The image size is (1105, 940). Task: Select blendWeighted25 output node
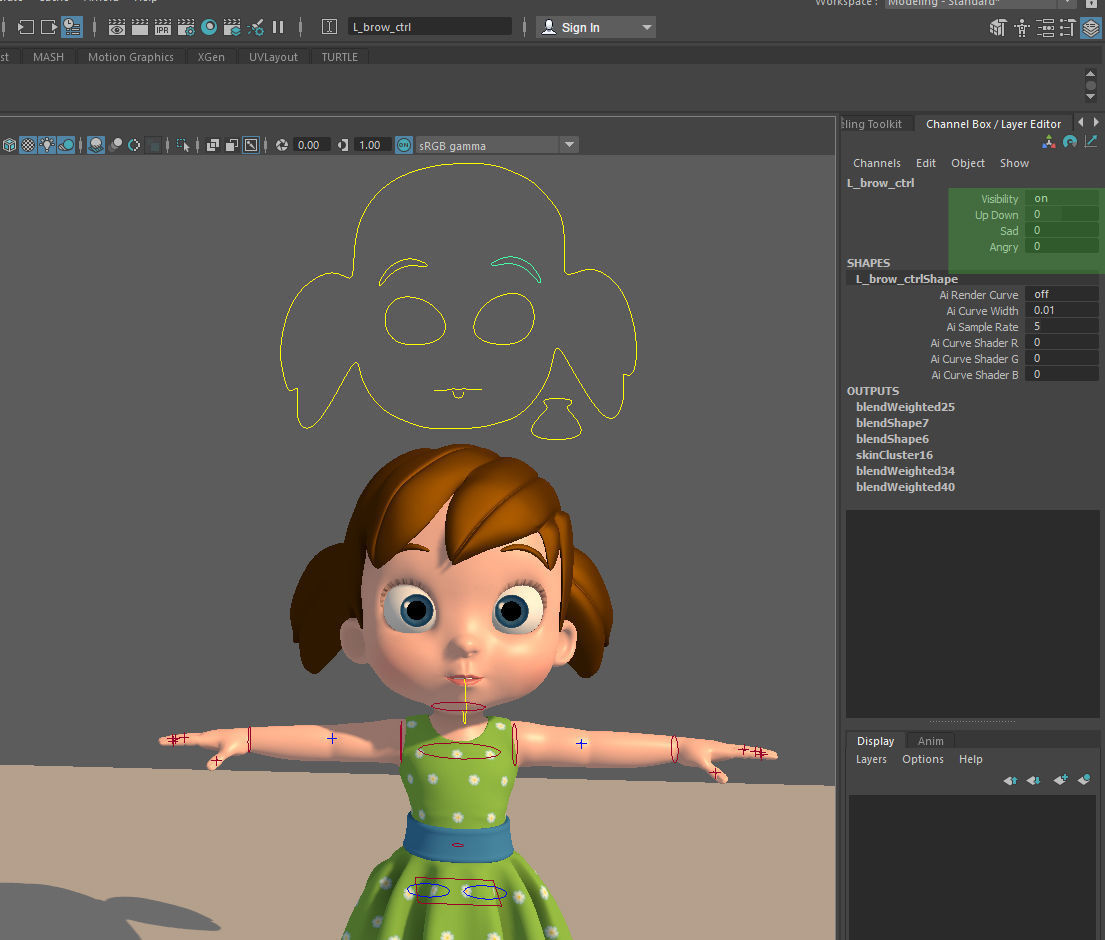pyautogui.click(x=905, y=407)
